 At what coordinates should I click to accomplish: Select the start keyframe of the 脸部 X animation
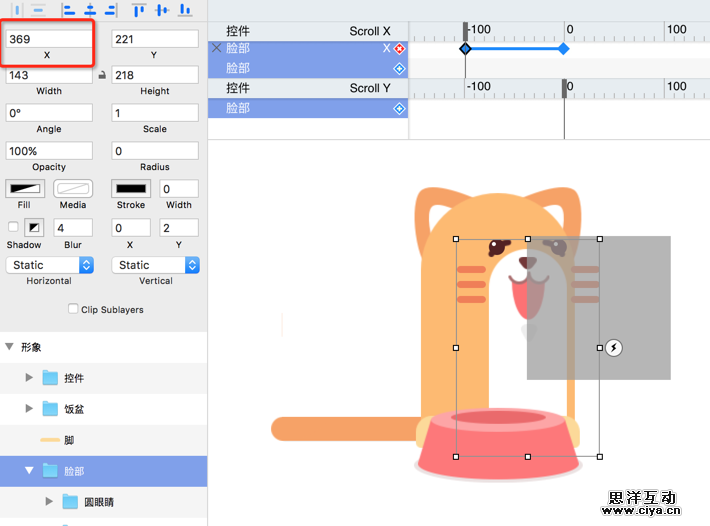point(465,49)
